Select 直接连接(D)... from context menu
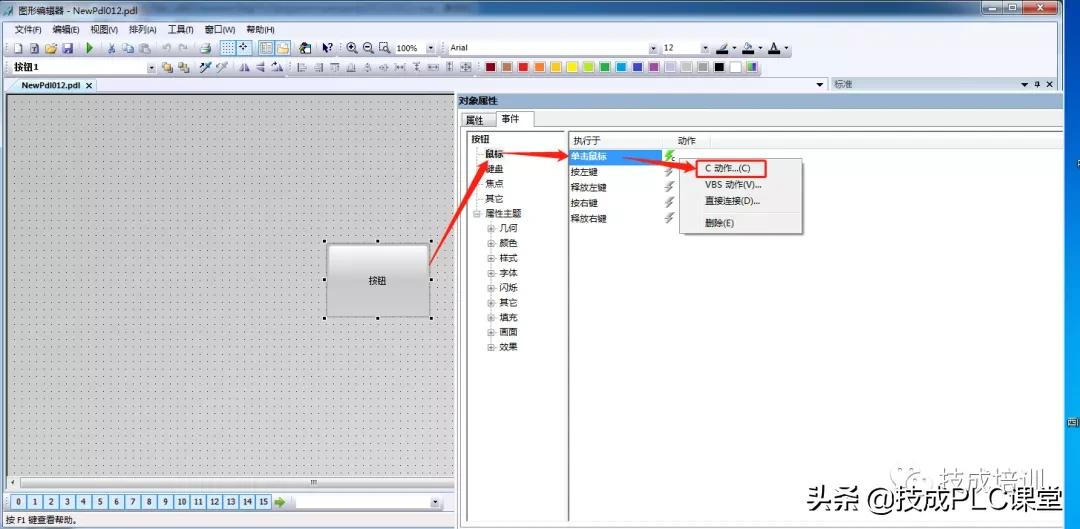Screen dimensions: 1080x529 pos(731,201)
